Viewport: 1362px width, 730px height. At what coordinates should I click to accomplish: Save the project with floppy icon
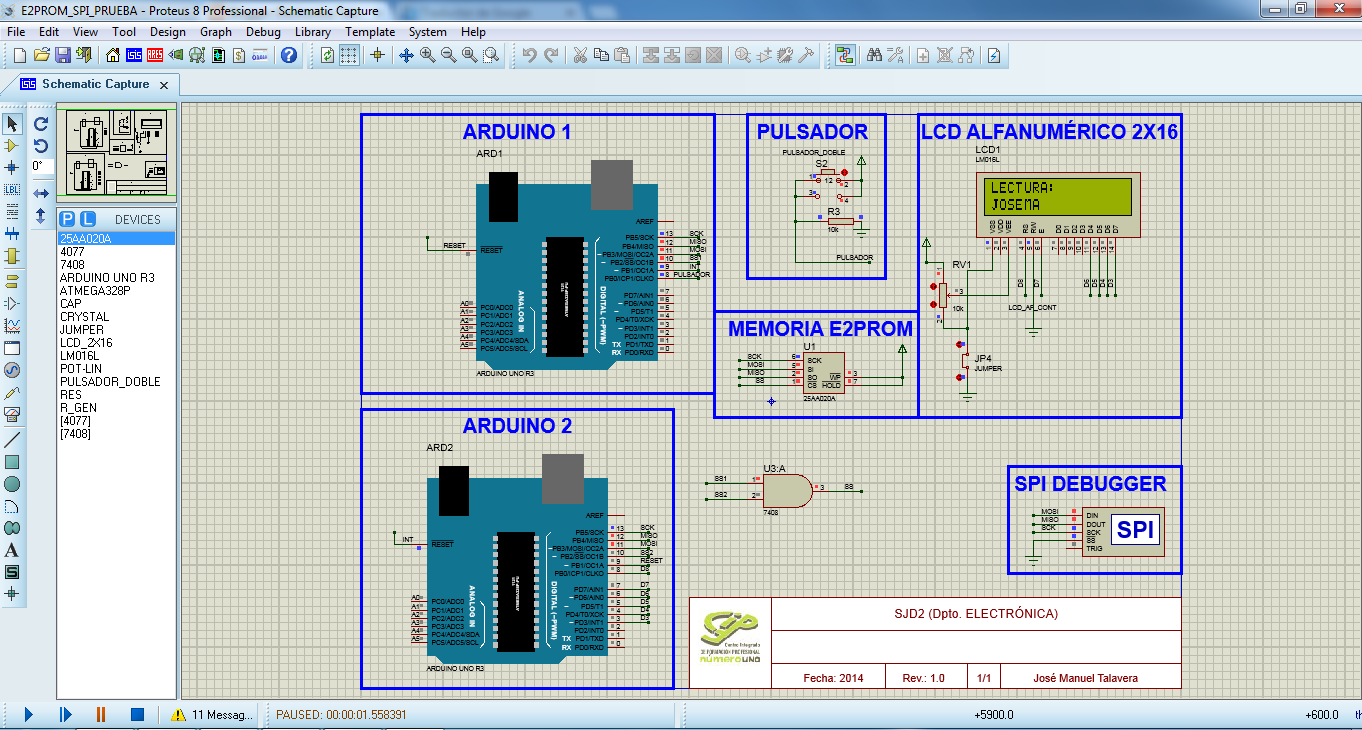tap(62, 55)
